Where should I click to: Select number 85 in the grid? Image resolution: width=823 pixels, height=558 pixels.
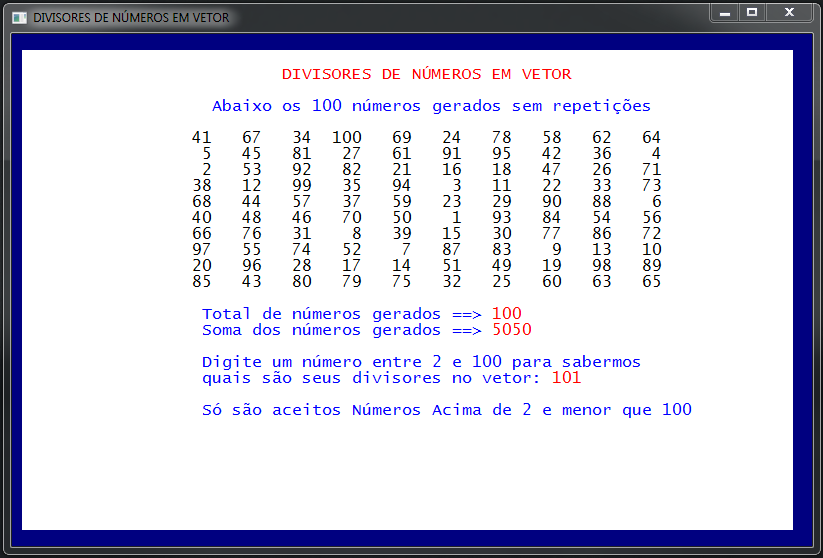click(202, 282)
